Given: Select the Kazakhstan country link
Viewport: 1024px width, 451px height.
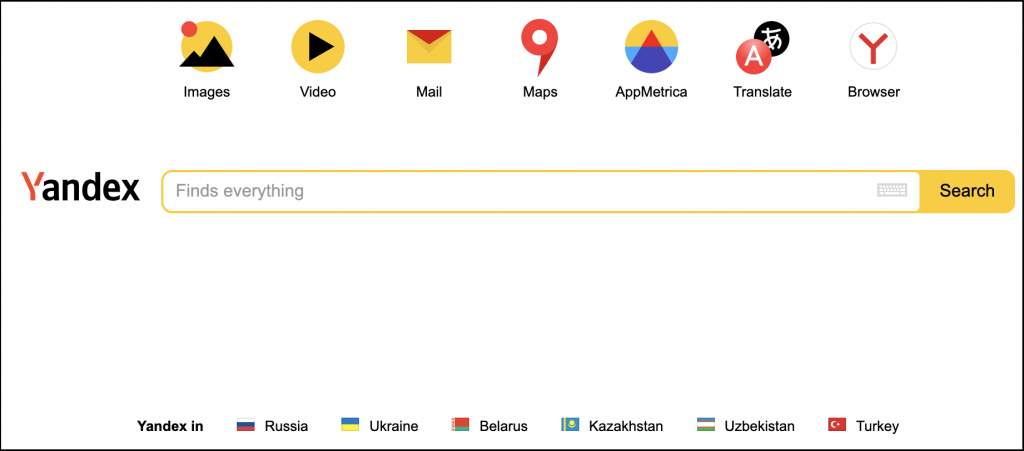Looking at the screenshot, I should click(x=626, y=426).
